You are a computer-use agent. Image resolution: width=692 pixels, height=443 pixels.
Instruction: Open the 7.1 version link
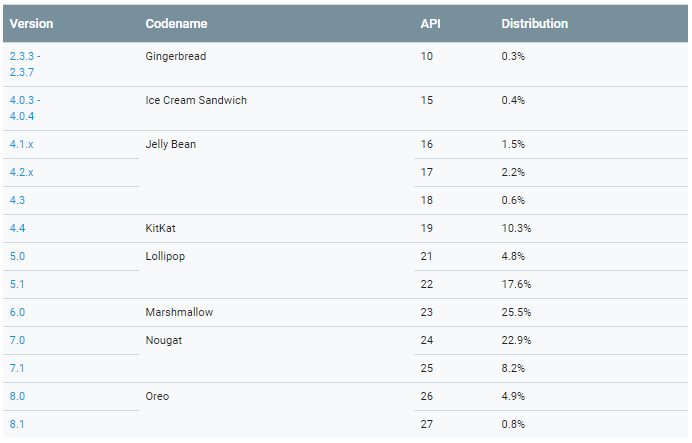[x=17, y=369]
